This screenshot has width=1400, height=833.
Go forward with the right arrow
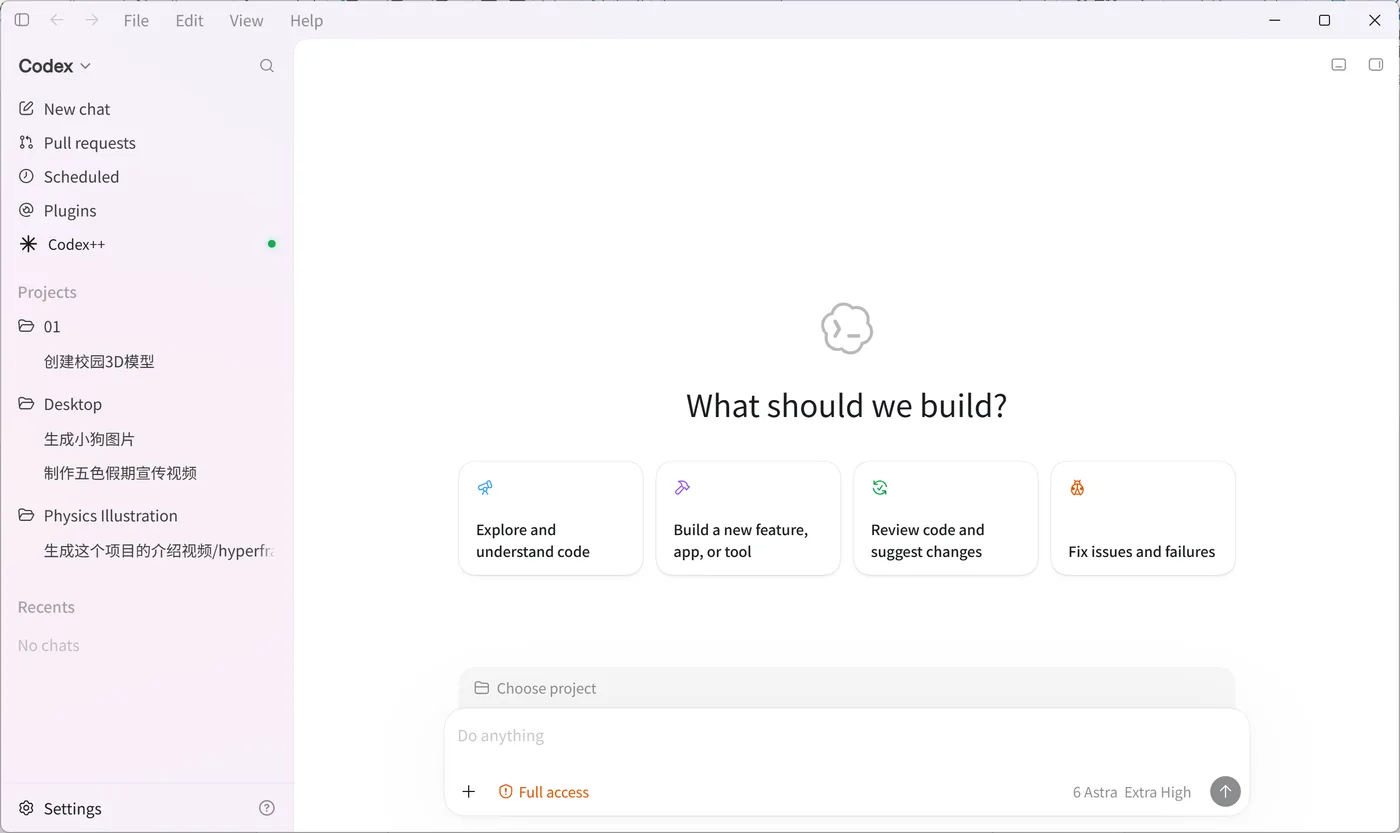pos(92,20)
